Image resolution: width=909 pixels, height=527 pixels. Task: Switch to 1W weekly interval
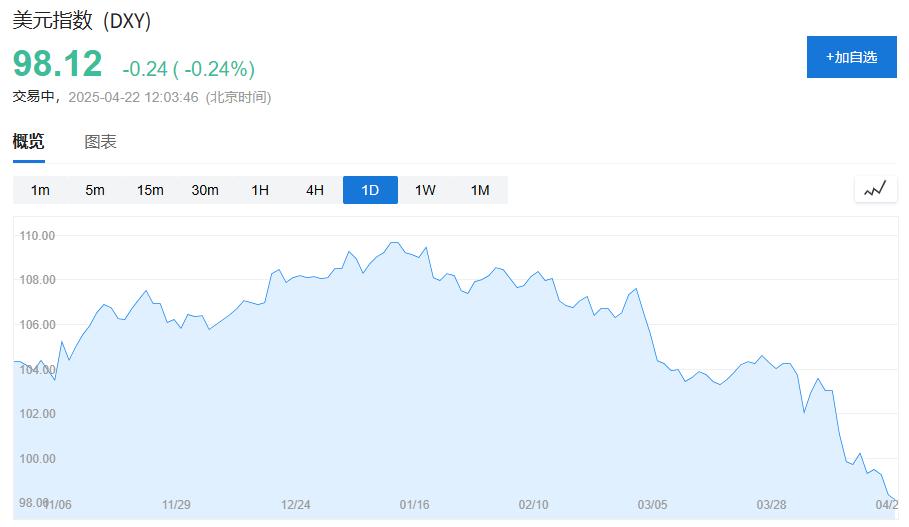coord(425,190)
